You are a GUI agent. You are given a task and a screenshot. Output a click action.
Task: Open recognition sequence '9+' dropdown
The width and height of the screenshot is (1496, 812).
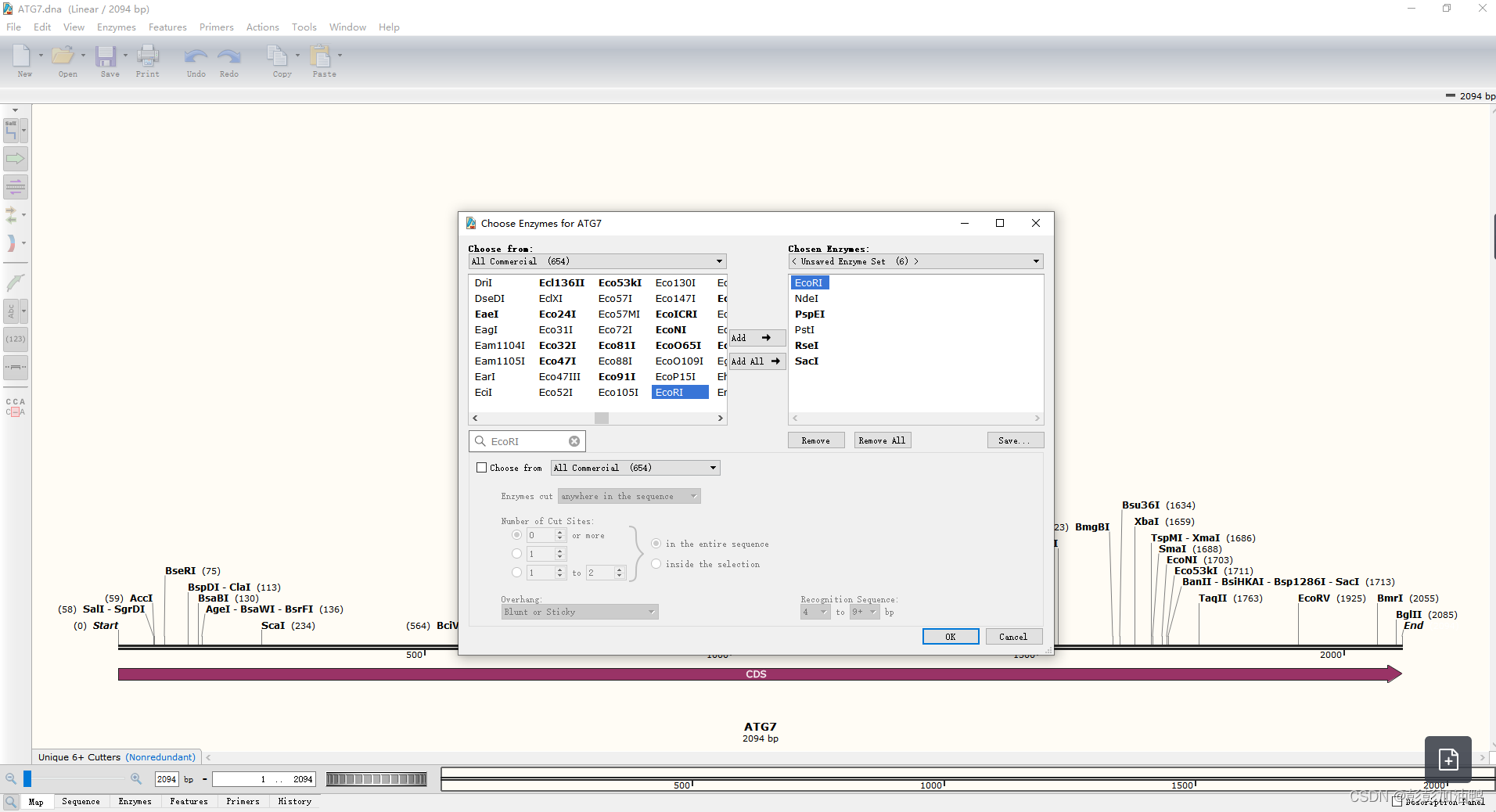[x=865, y=612]
